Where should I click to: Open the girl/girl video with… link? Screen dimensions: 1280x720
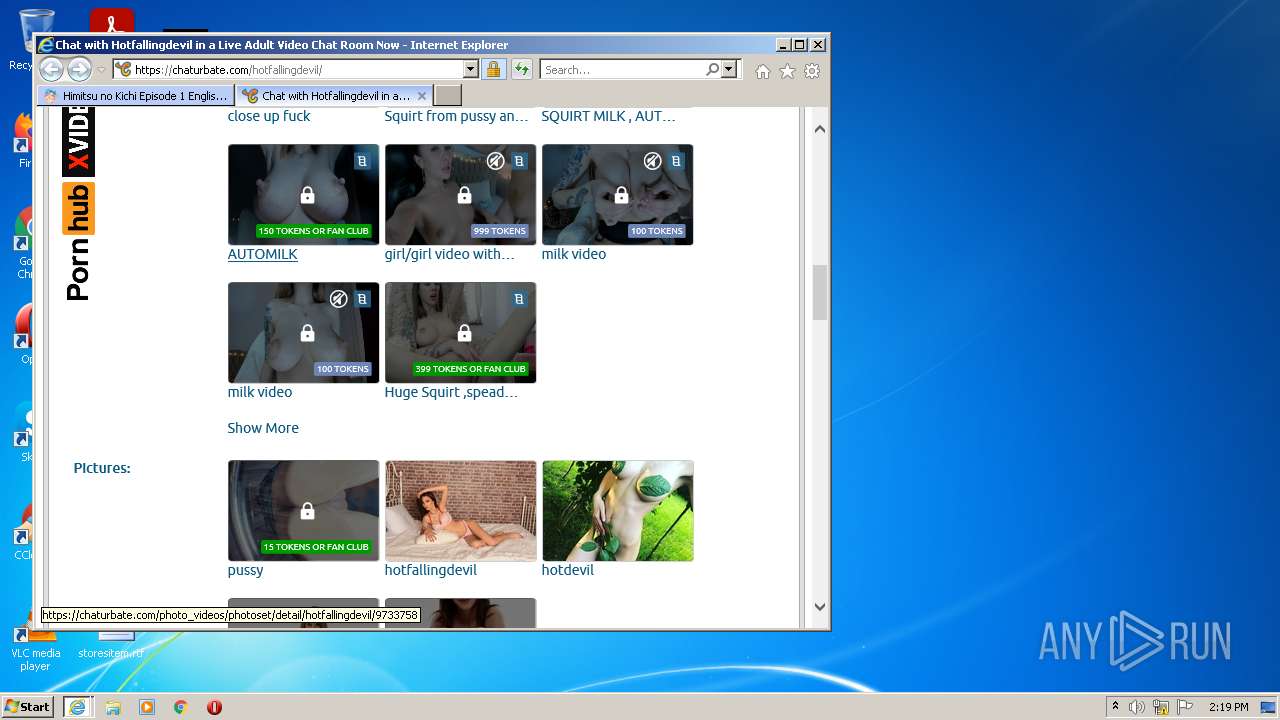[450, 254]
